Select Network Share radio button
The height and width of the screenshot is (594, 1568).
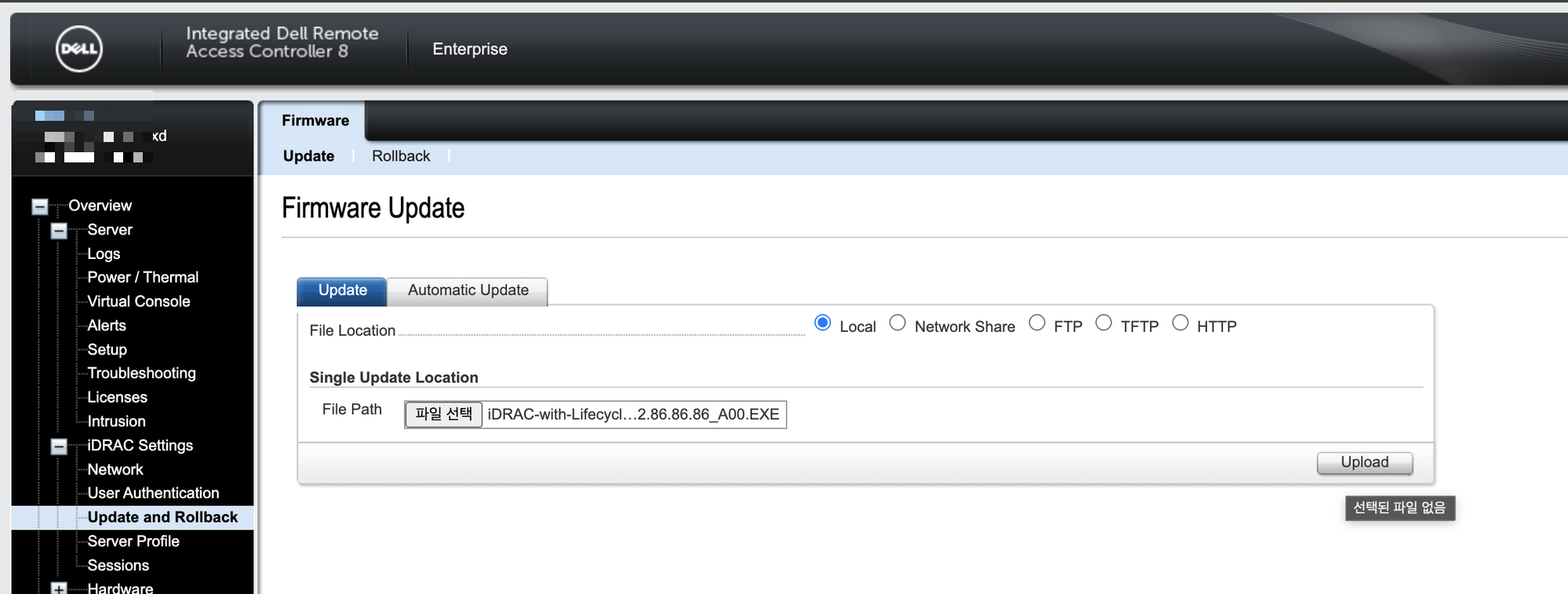pos(897,323)
